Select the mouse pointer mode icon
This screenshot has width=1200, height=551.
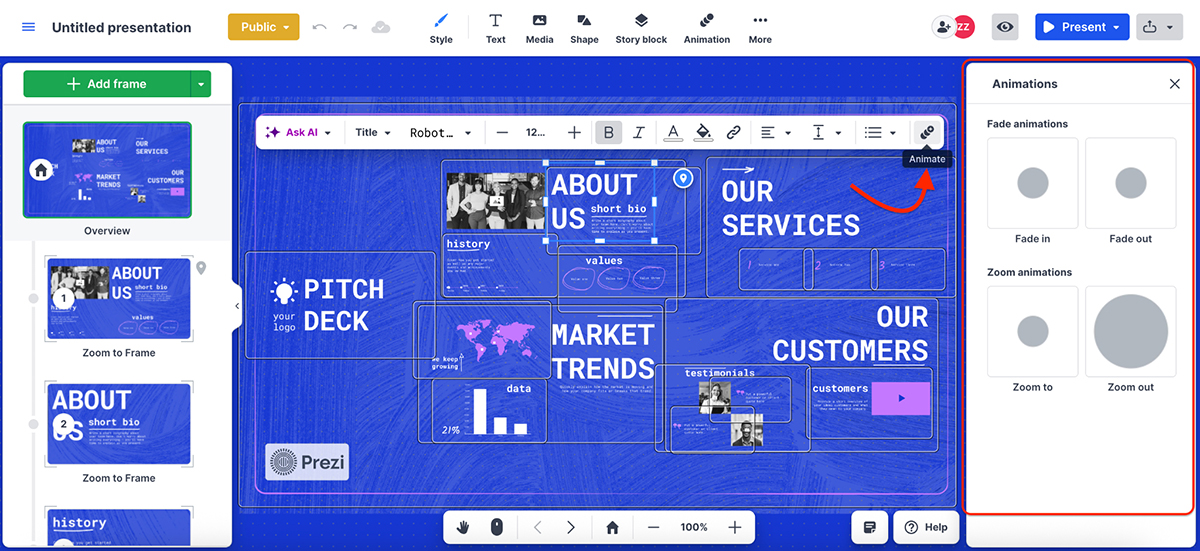496,527
